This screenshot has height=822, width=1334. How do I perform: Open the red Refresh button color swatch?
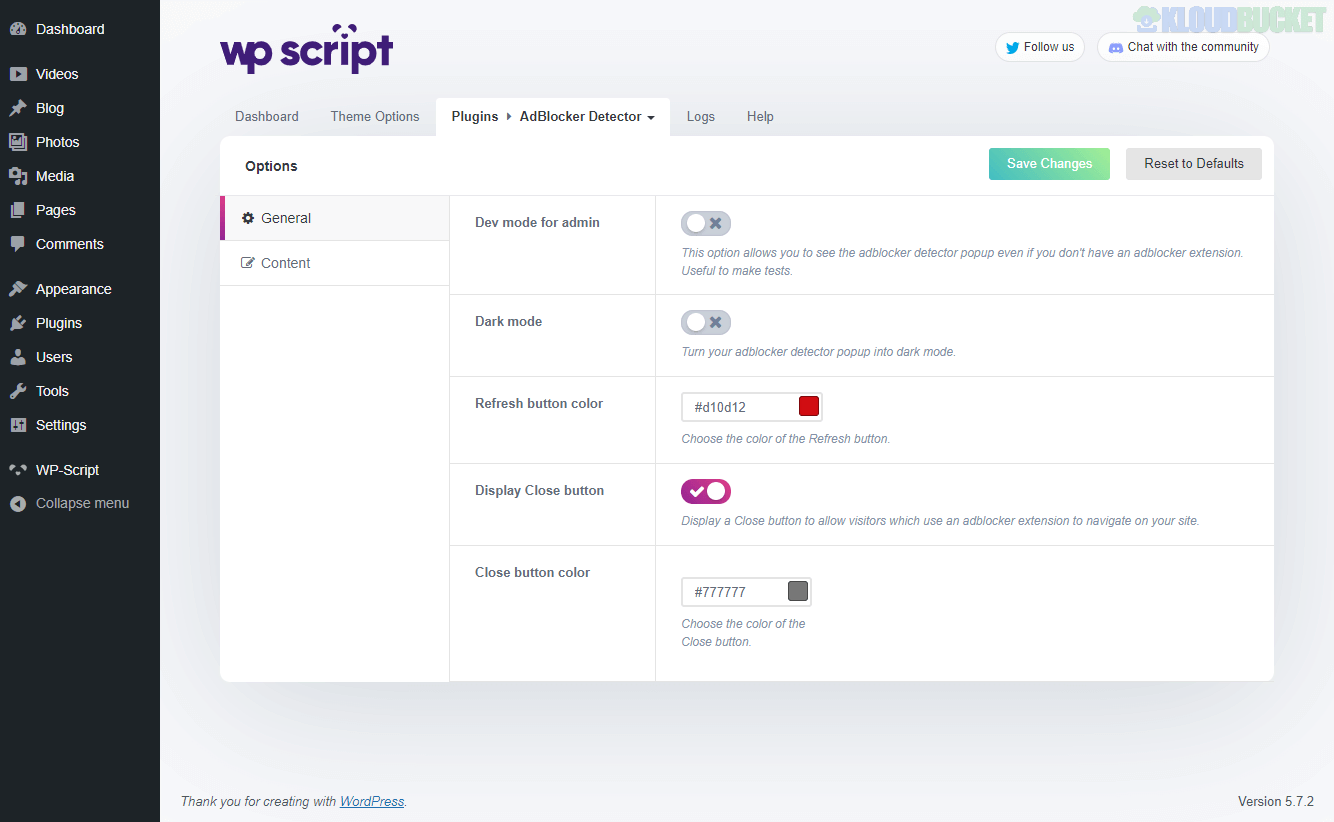(809, 406)
